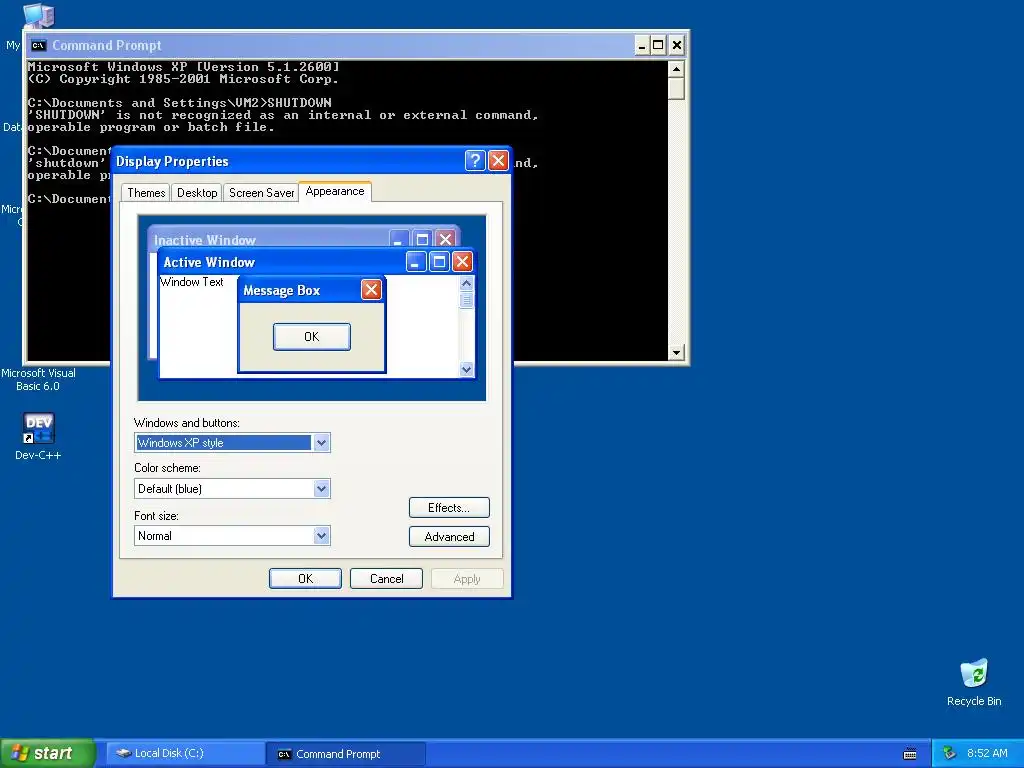Click the 8:52 AM system clock

(x=987, y=753)
